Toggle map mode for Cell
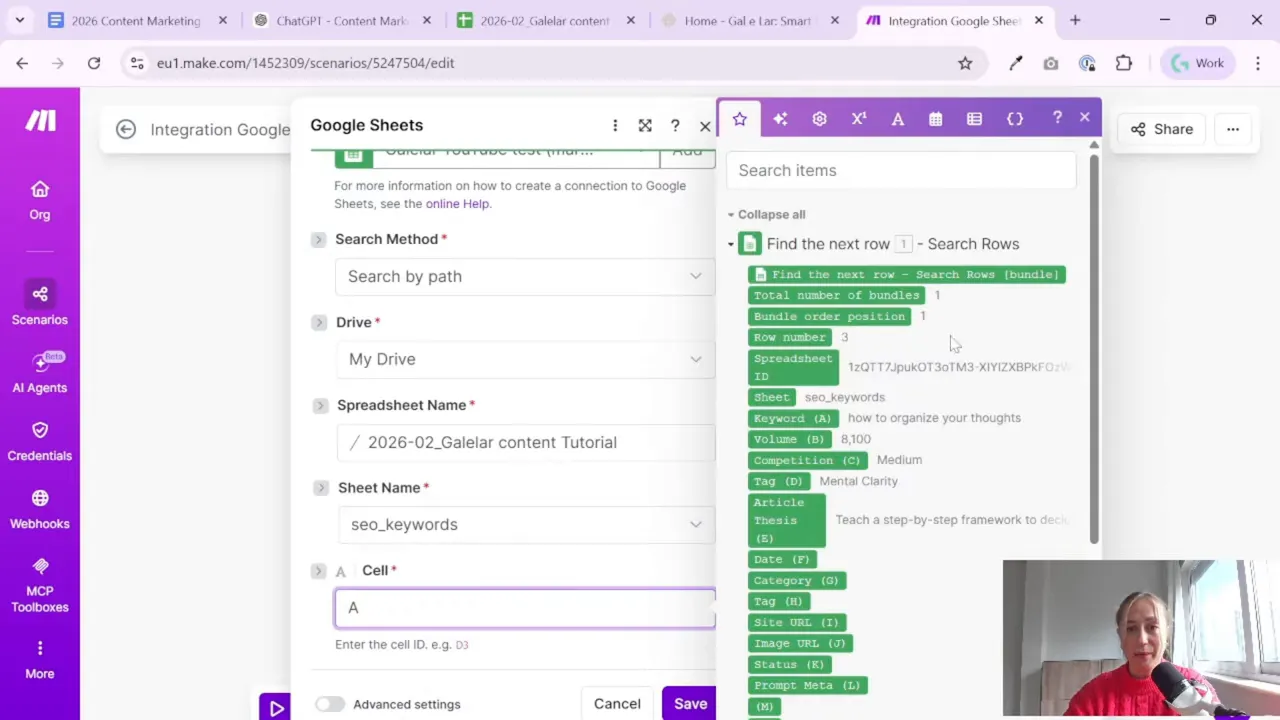 [x=318, y=570]
